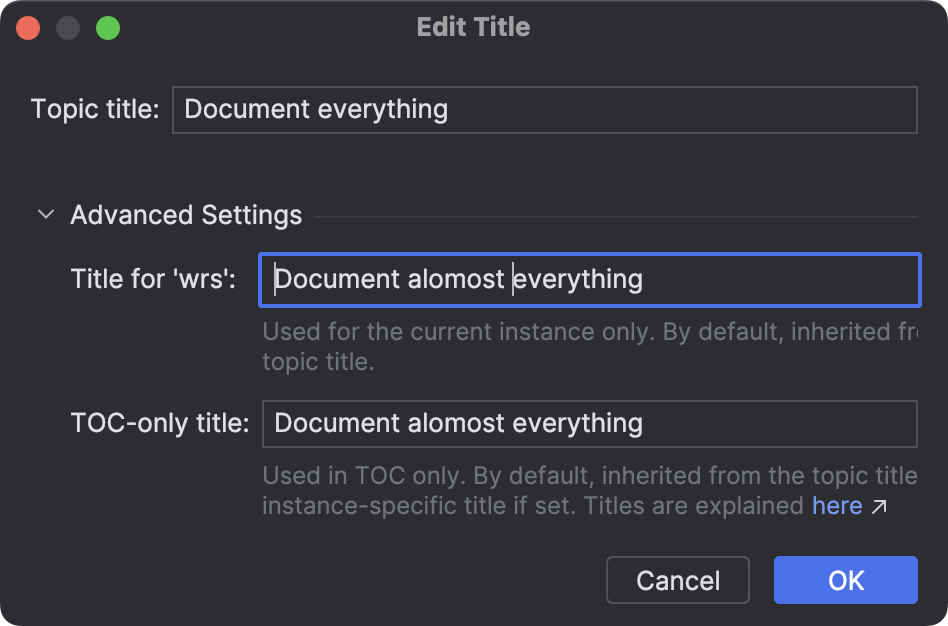This screenshot has width=948, height=626.
Task: Click the red close dot of the dialog
Action: point(28,28)
